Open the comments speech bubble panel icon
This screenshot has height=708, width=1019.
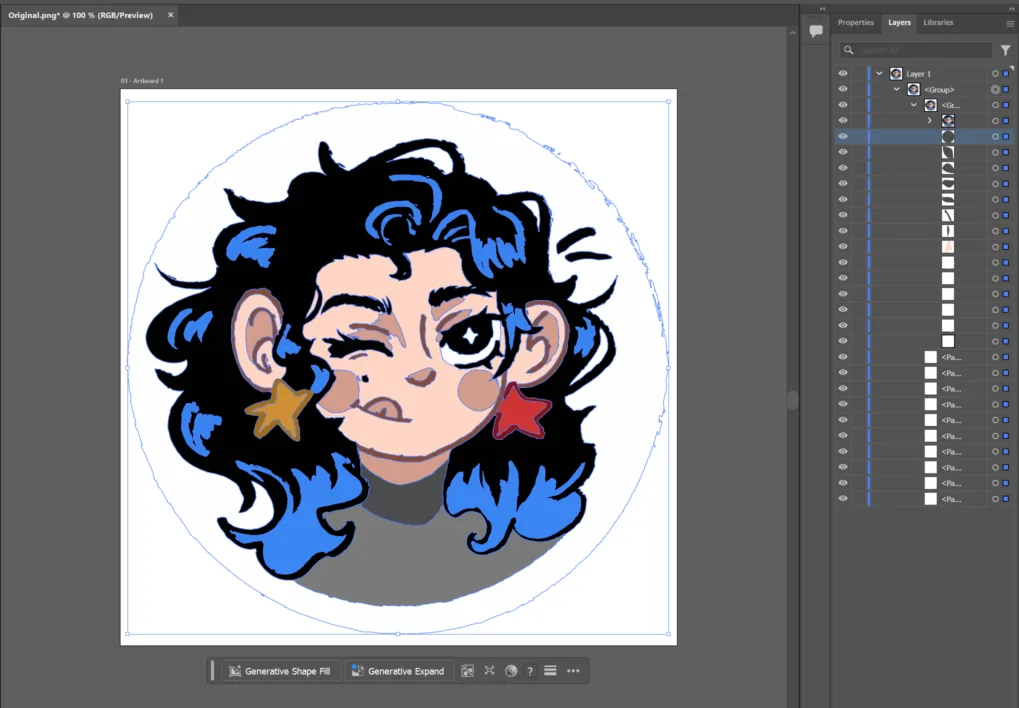[x=816, y=31]
